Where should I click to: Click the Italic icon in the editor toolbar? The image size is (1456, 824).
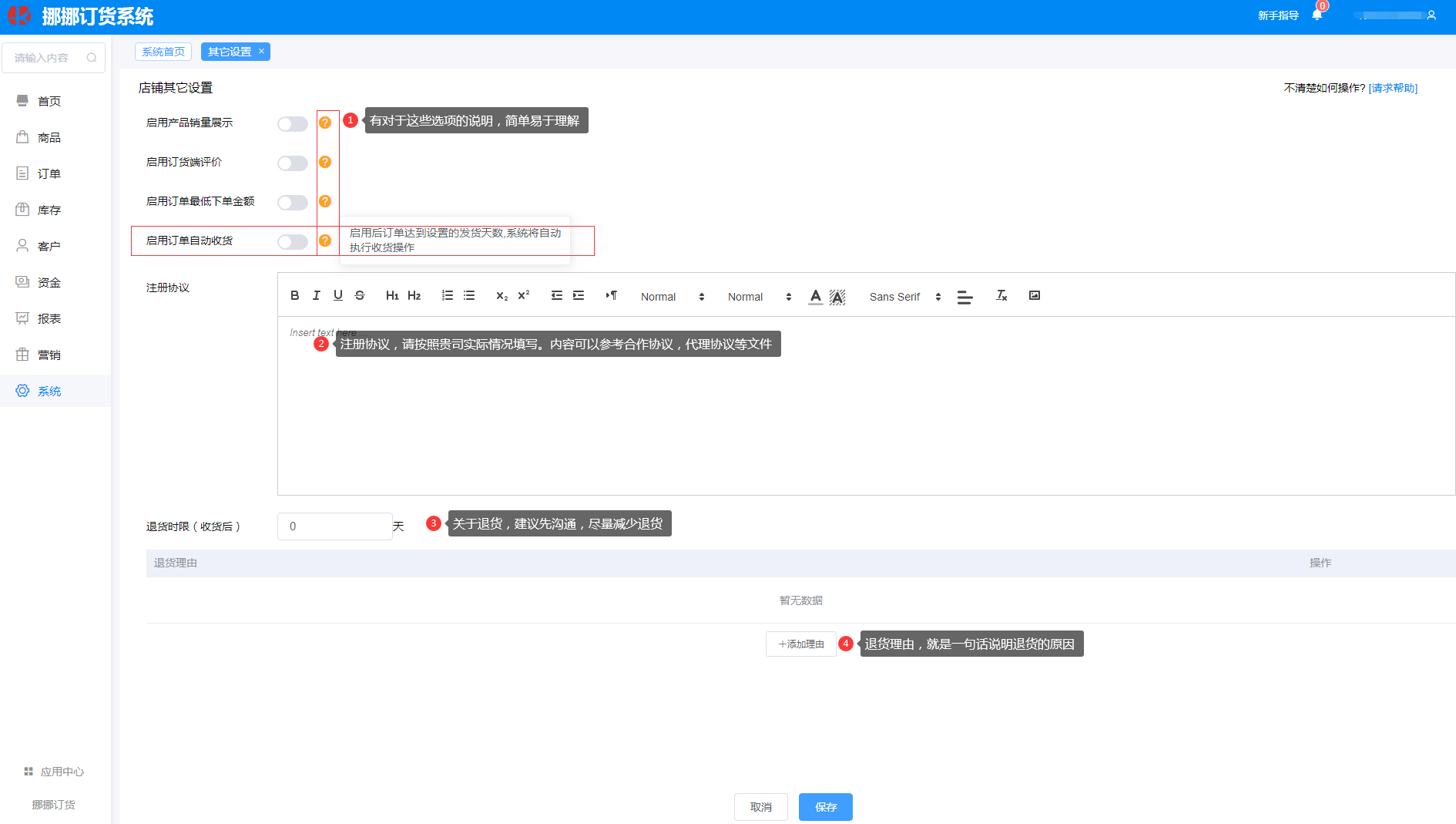point(316,295)
